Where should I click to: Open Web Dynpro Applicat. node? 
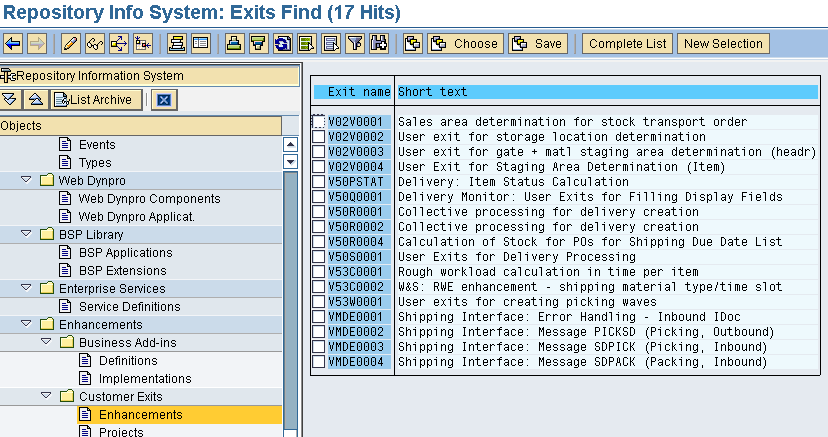tap(137, 217)
